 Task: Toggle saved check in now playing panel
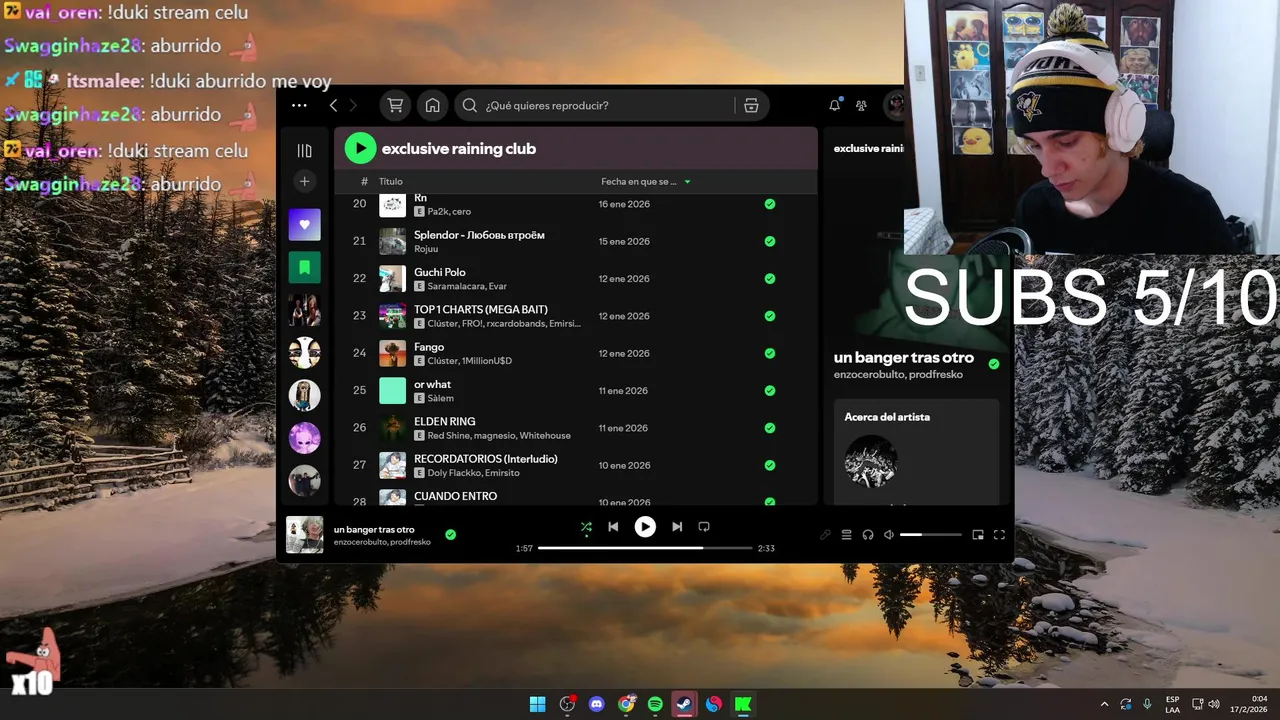click(994, 364)
